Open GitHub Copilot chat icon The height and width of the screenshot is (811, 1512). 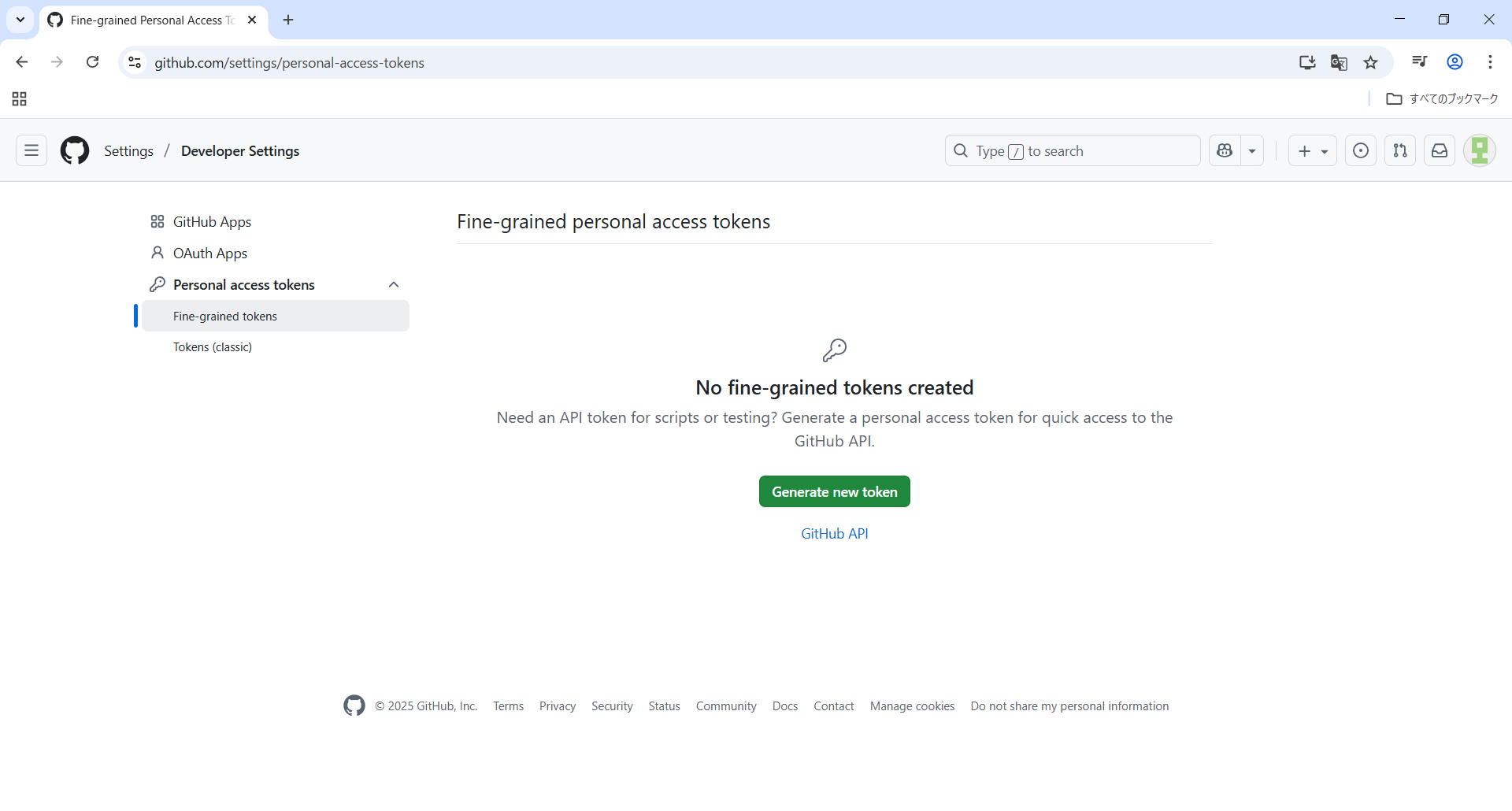click(1225, 150)
